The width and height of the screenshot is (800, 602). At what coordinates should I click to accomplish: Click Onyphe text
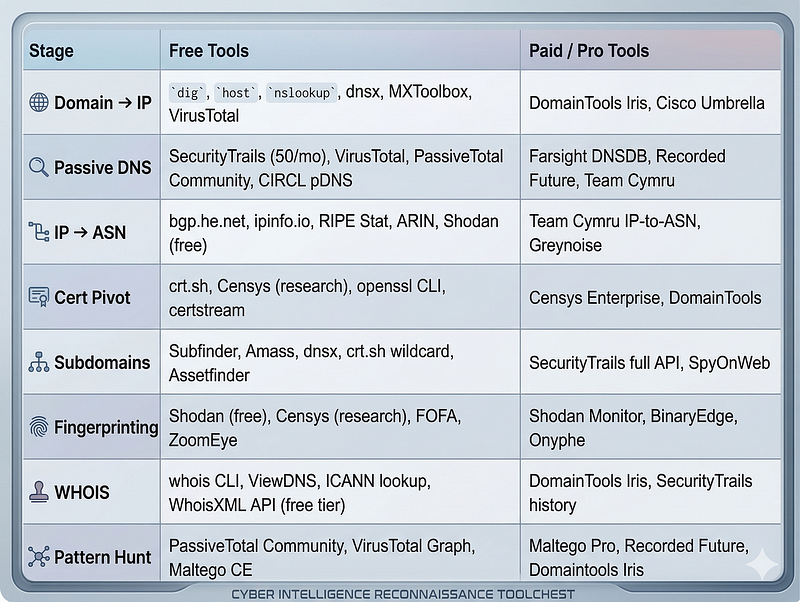point(557,440)
